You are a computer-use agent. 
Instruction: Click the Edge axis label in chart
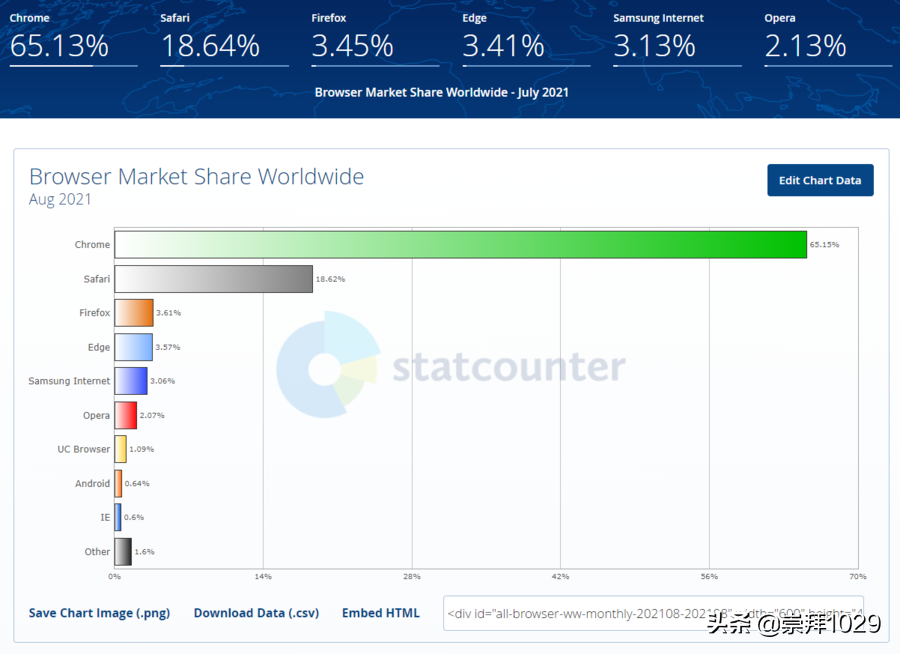(x=99, y=347)
